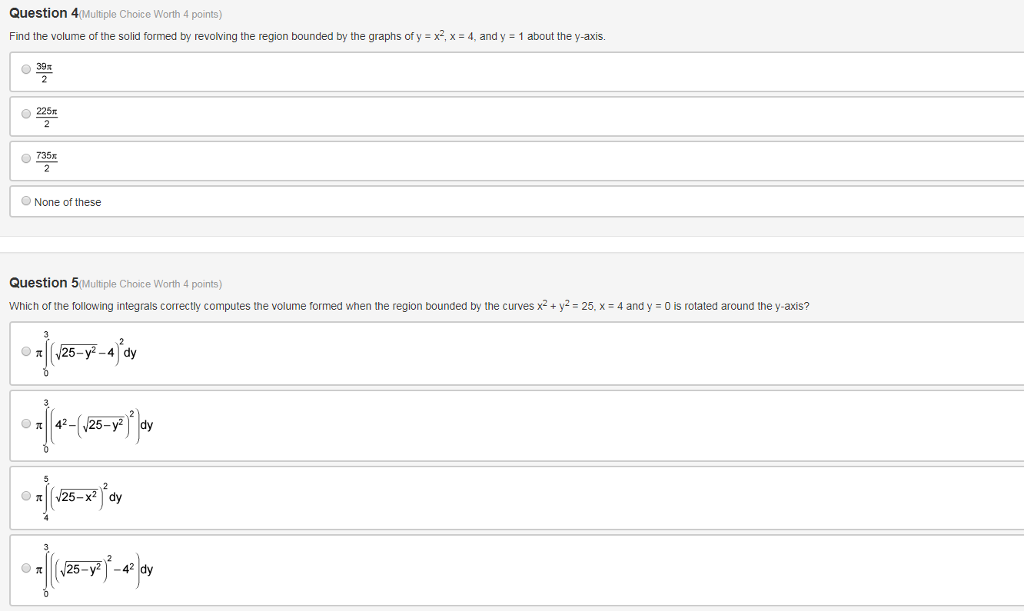Choose the integral with 4² minus √(25−y²) squared
Screen dimensions: 1024x611
(x=25, y=423)
